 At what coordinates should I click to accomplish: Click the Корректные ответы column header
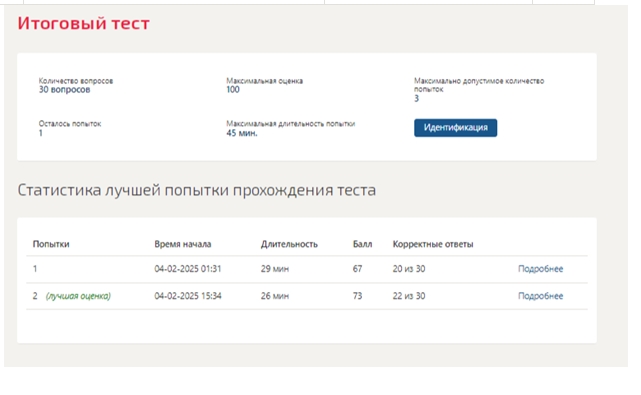[x=433, y=244]
